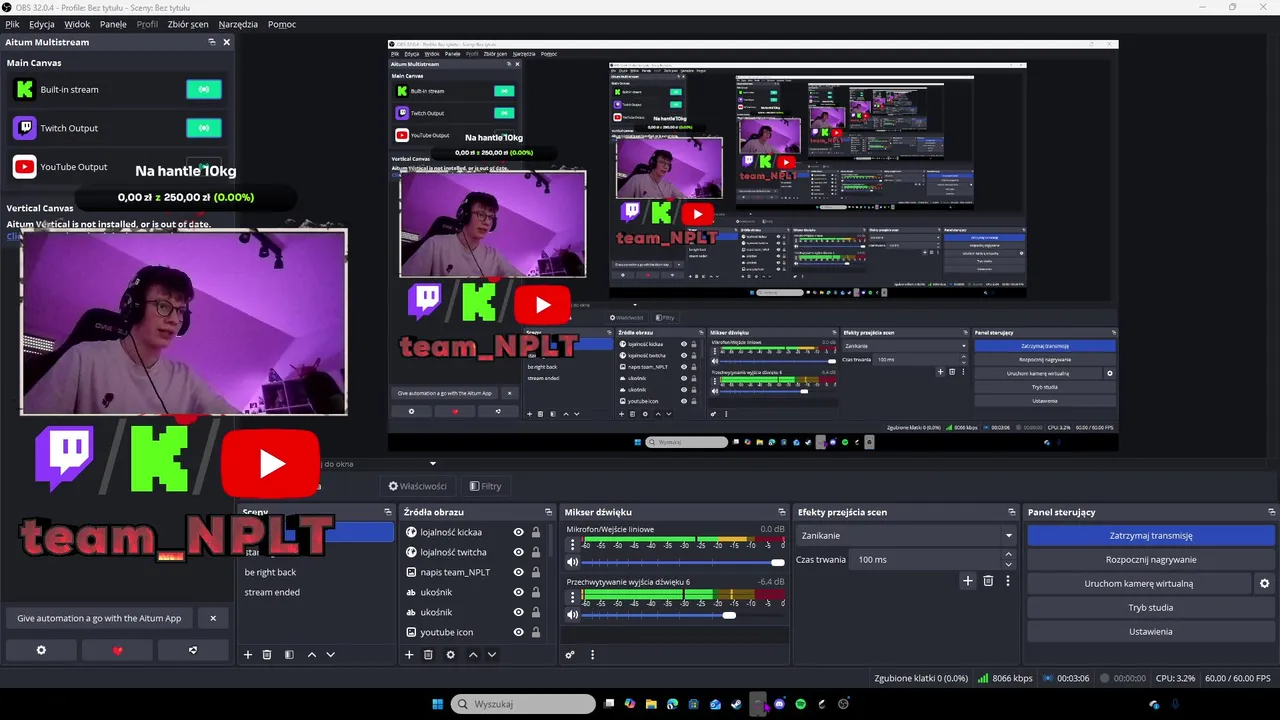Add a new source in Źródła obrazu
Screen dimensions: 1280x720
click(409, 655)
